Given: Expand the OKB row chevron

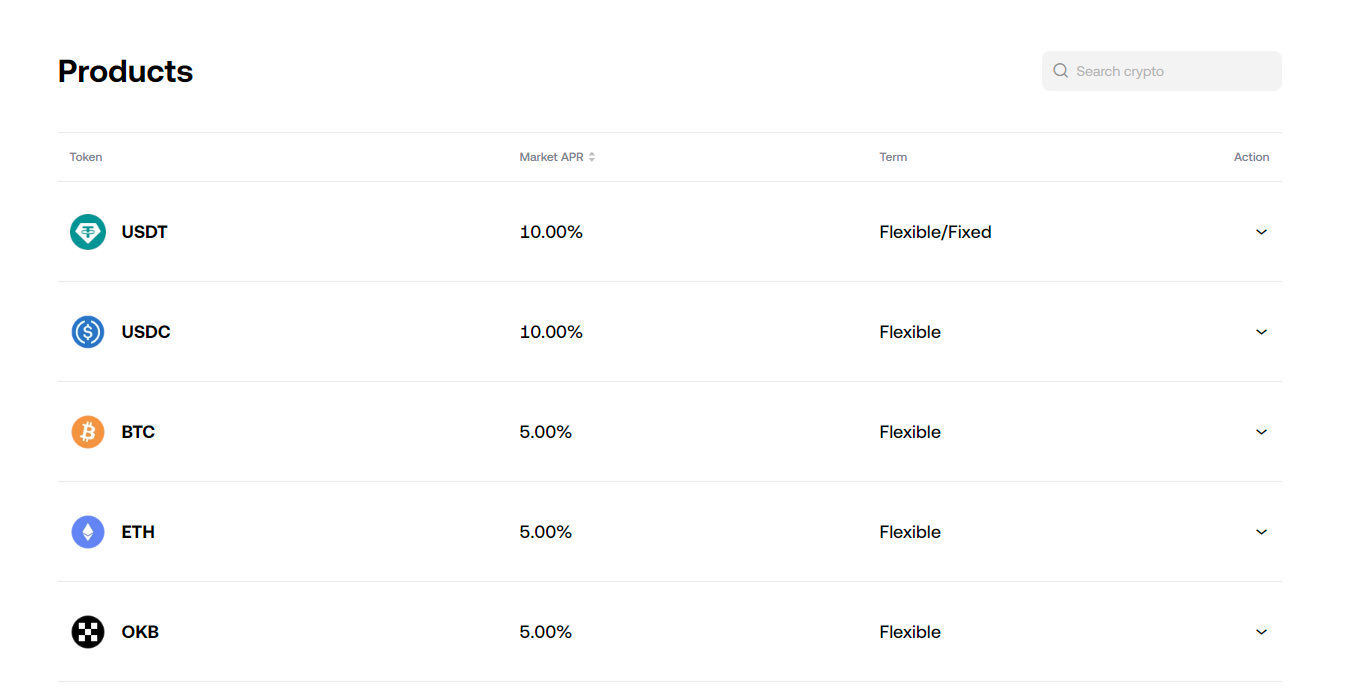Looking at the screenshot, I should point(1261,632).
